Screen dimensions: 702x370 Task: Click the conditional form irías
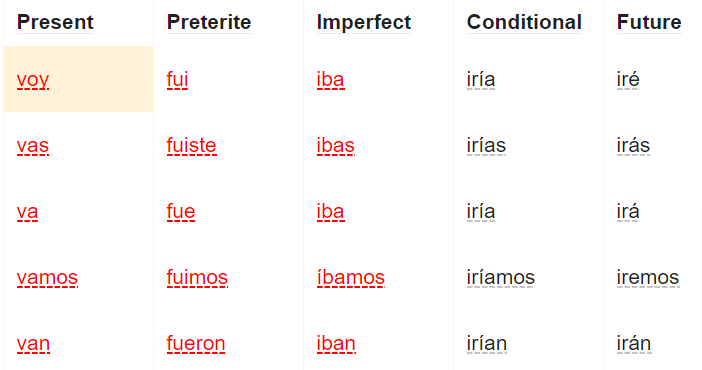(x=487, y=146)
